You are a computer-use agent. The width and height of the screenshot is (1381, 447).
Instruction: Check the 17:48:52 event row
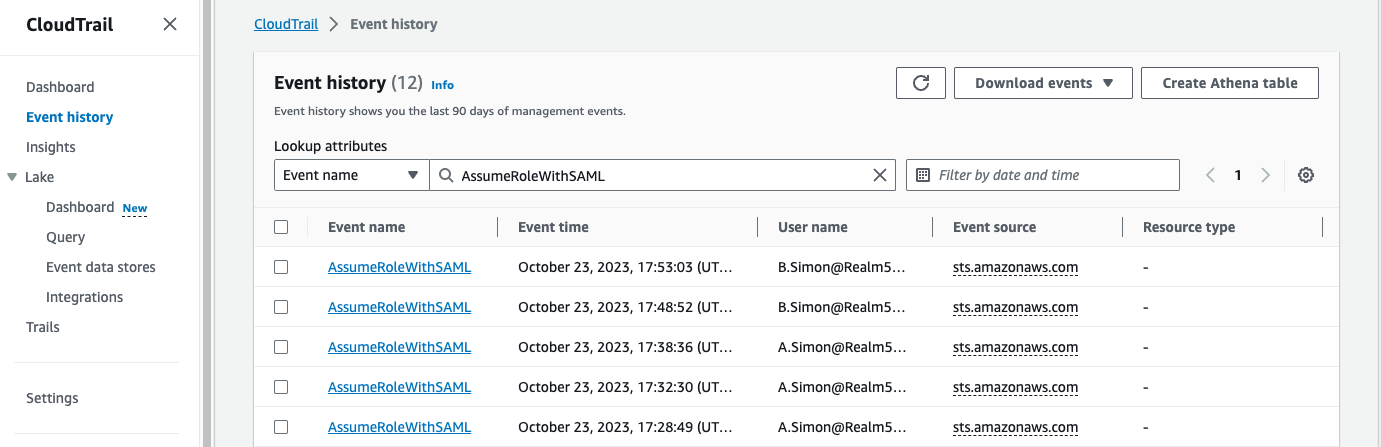(281, 307)
